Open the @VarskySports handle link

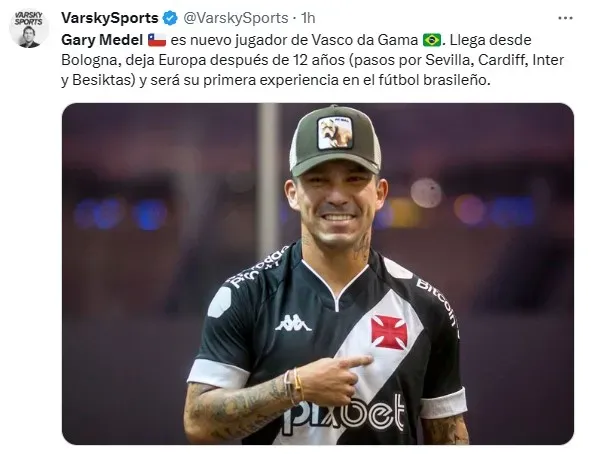click(236, 18)
